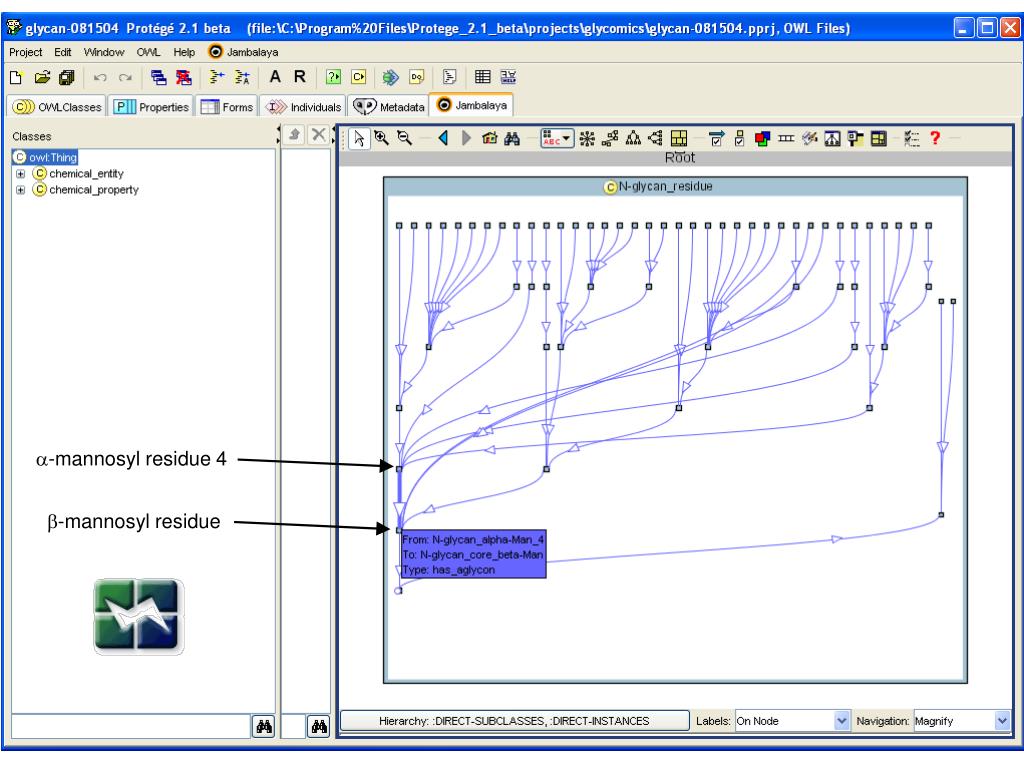Click the green bug icon in toolbar
Image resolution: width=1024 pixels, height=768 pixels.
(x=391, y=77)
